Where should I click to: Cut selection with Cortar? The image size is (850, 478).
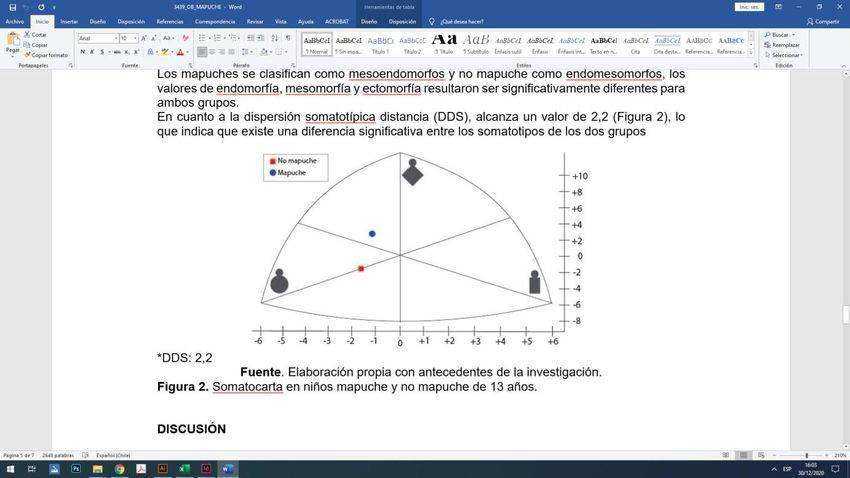[35, 35]
